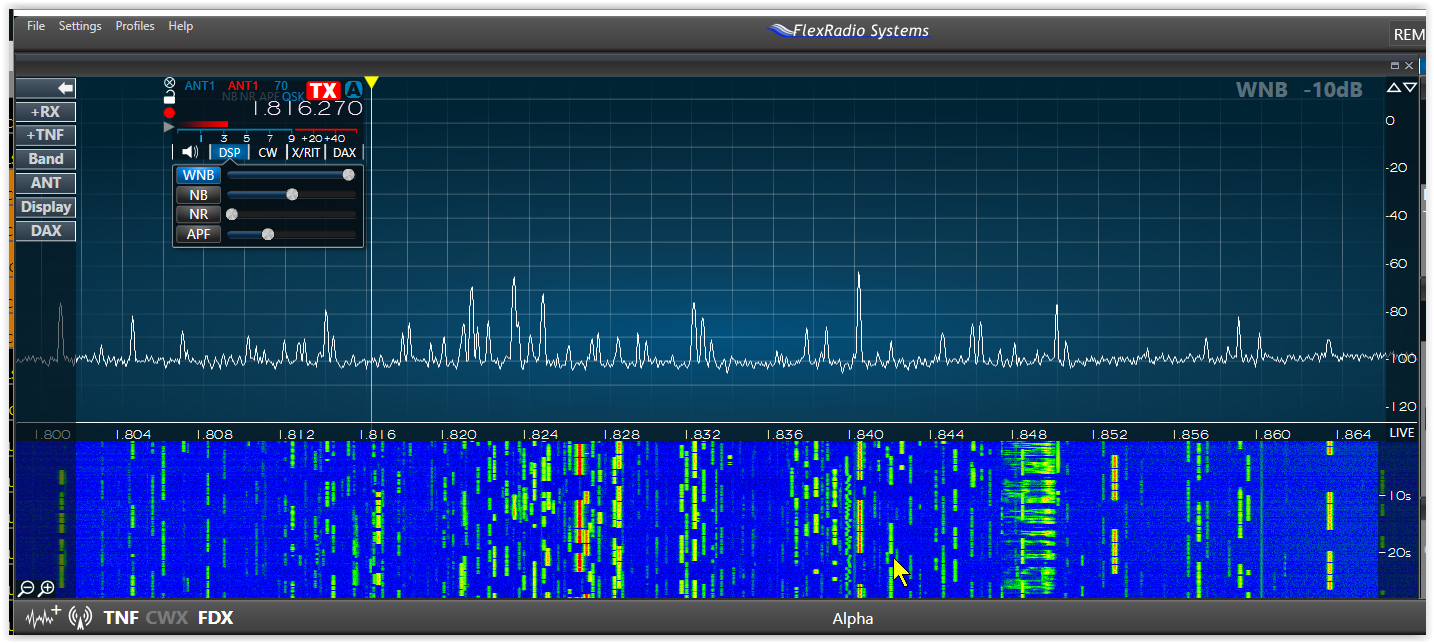The image size is (1434, 643).
Task: Open the Band selector panel
Action: tap(45, 159)
